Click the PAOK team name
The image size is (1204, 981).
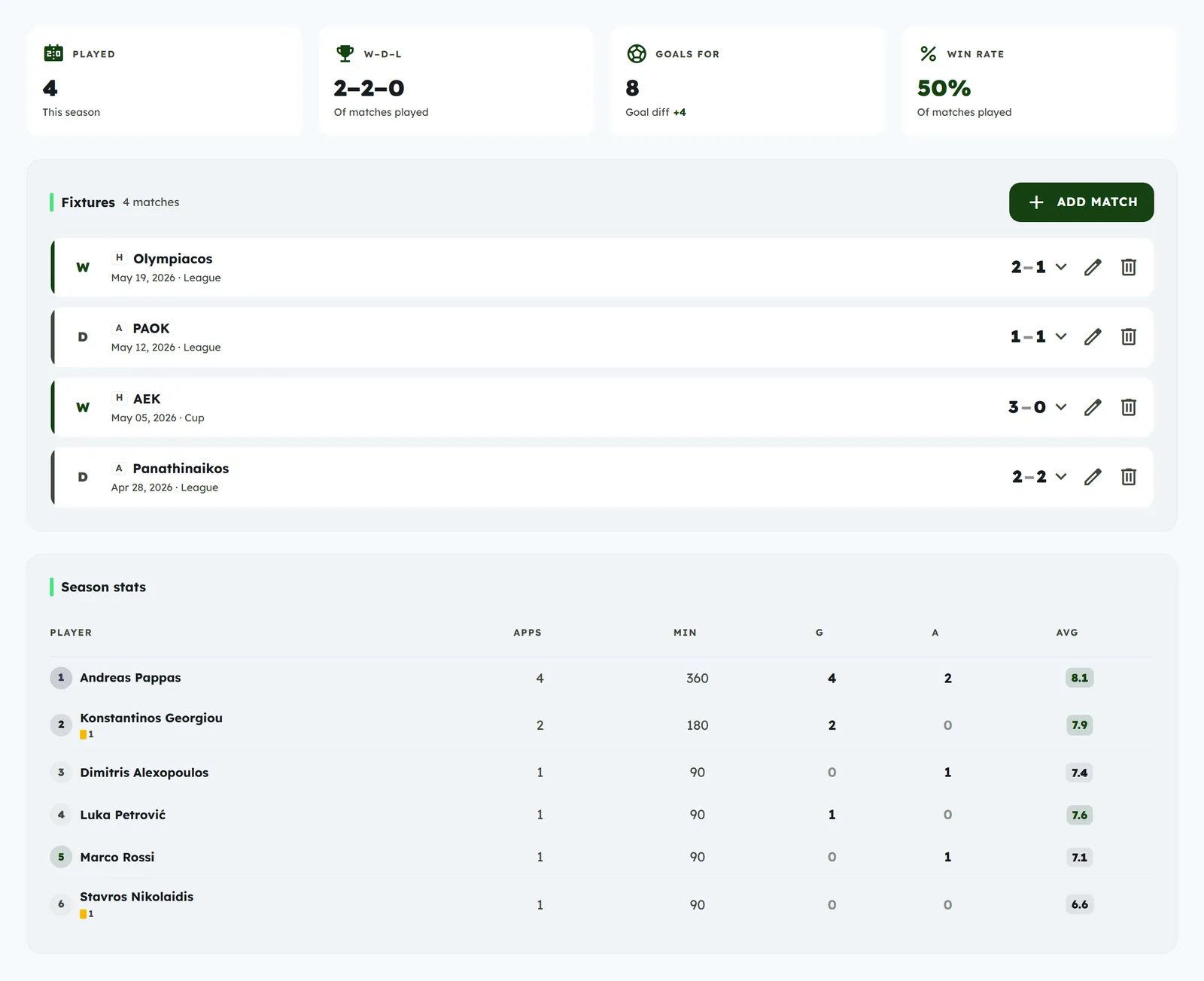point(151,329)
